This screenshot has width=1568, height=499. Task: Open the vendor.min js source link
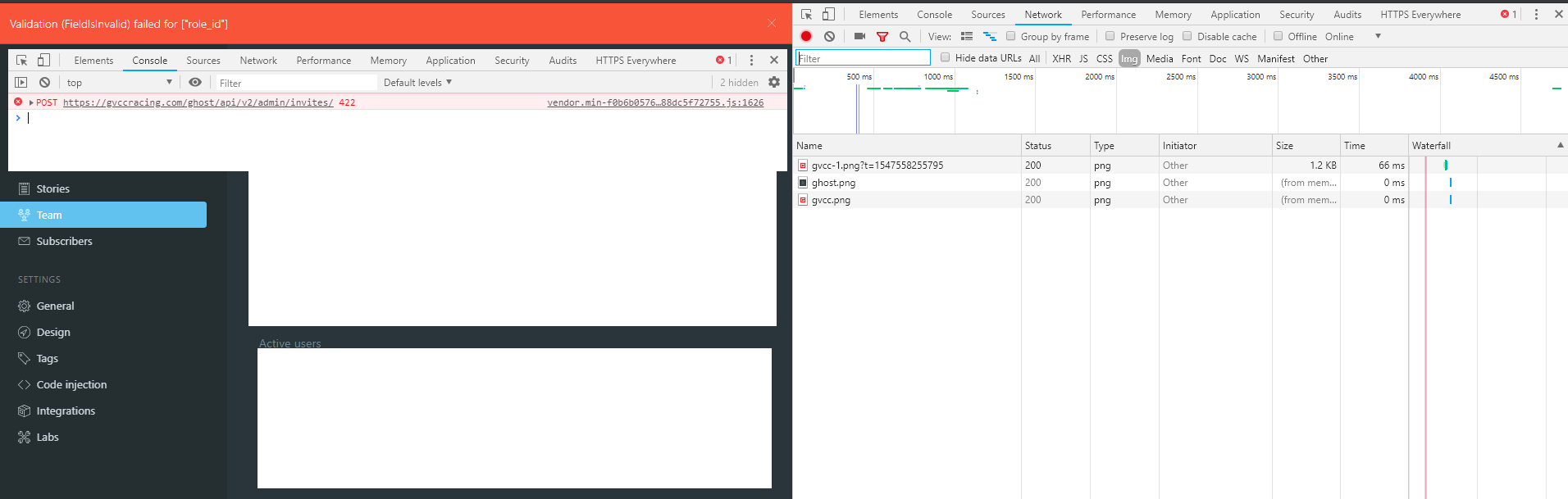tap(655, 102)
